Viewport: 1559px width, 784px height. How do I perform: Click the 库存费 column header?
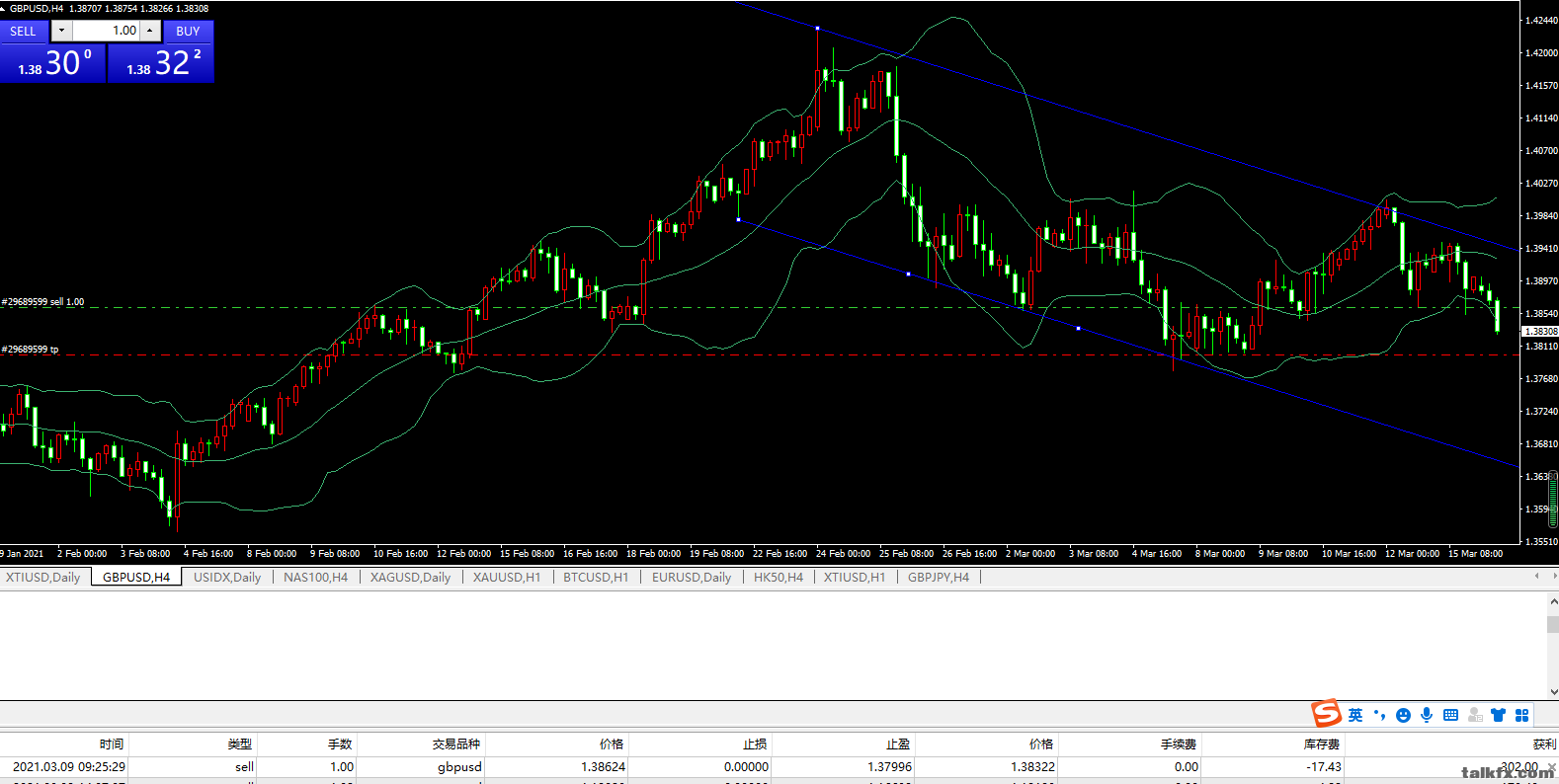coord(1272,744)
